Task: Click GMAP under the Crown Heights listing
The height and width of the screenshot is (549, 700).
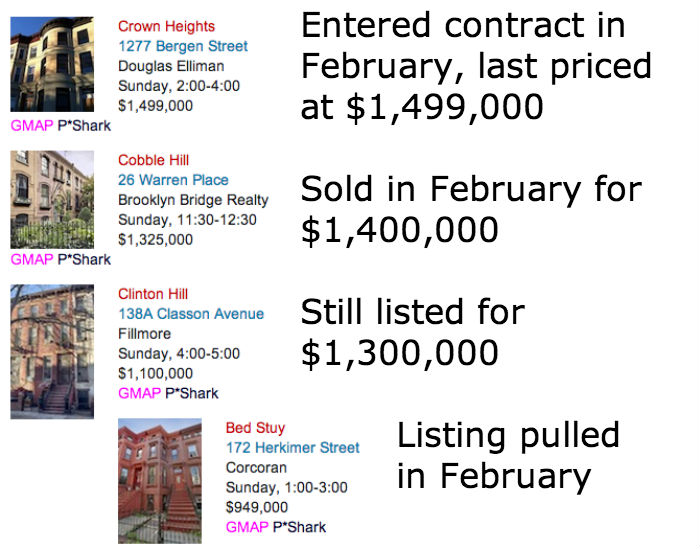Action: coord(32,125)
